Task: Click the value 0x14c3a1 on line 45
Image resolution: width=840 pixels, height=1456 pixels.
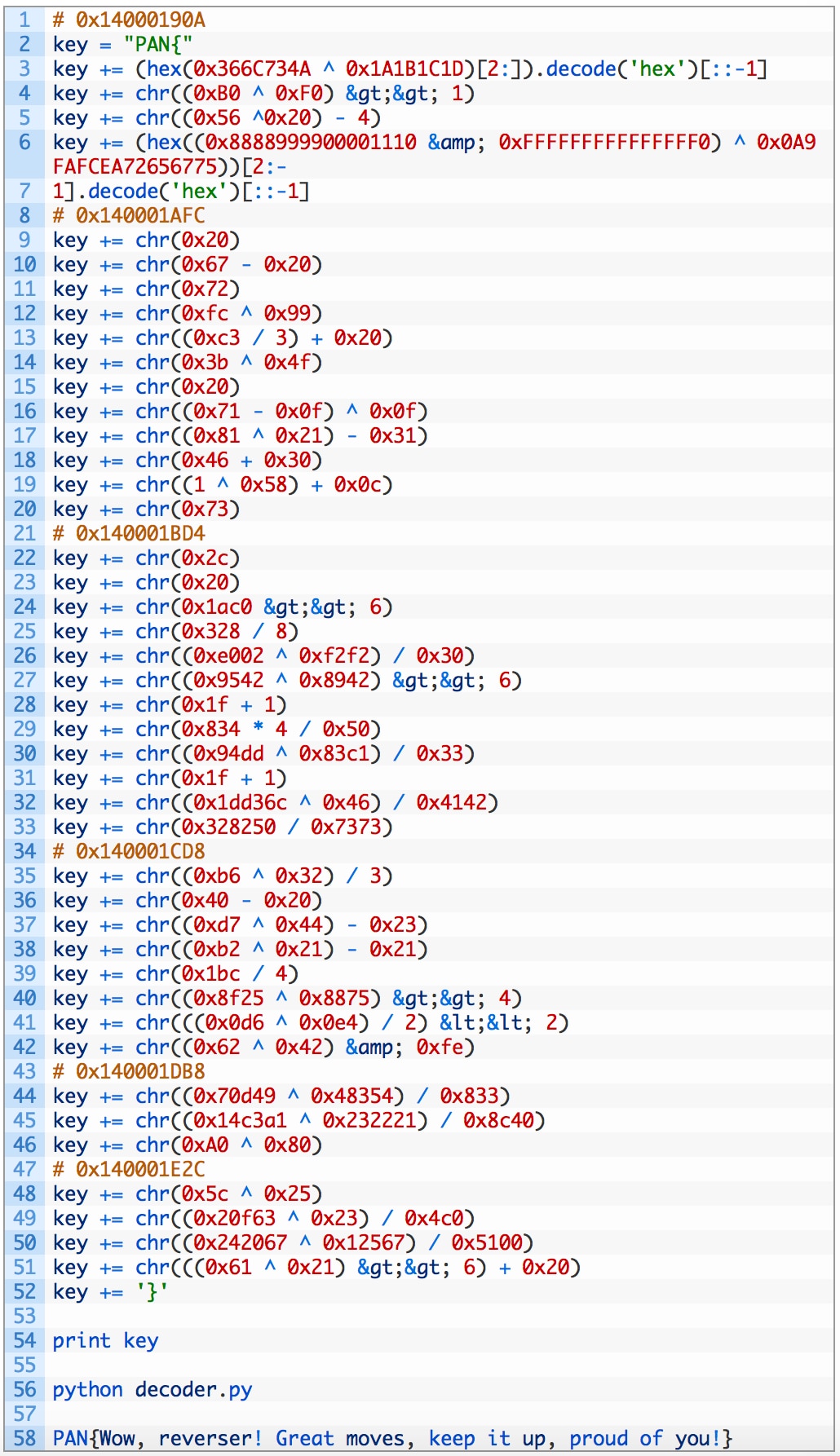Action: click(x=241, y=1120)
